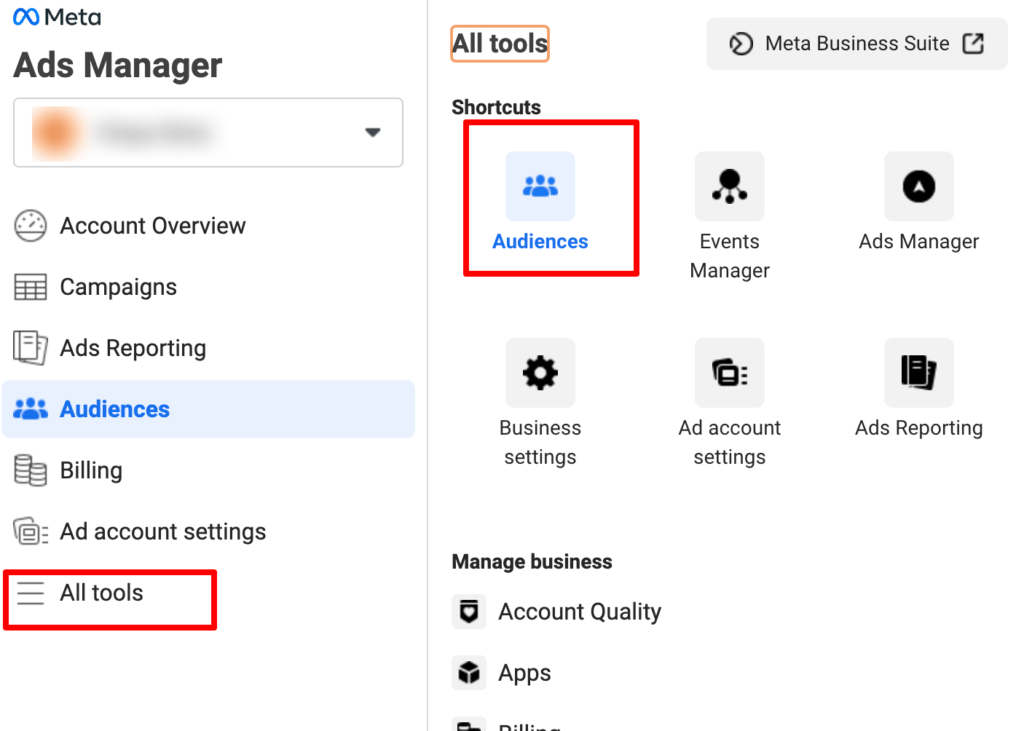The width and height of the screenshot is (1024, 731).
Task: Open Business settings shortcut label
Action: coord(540,442)
